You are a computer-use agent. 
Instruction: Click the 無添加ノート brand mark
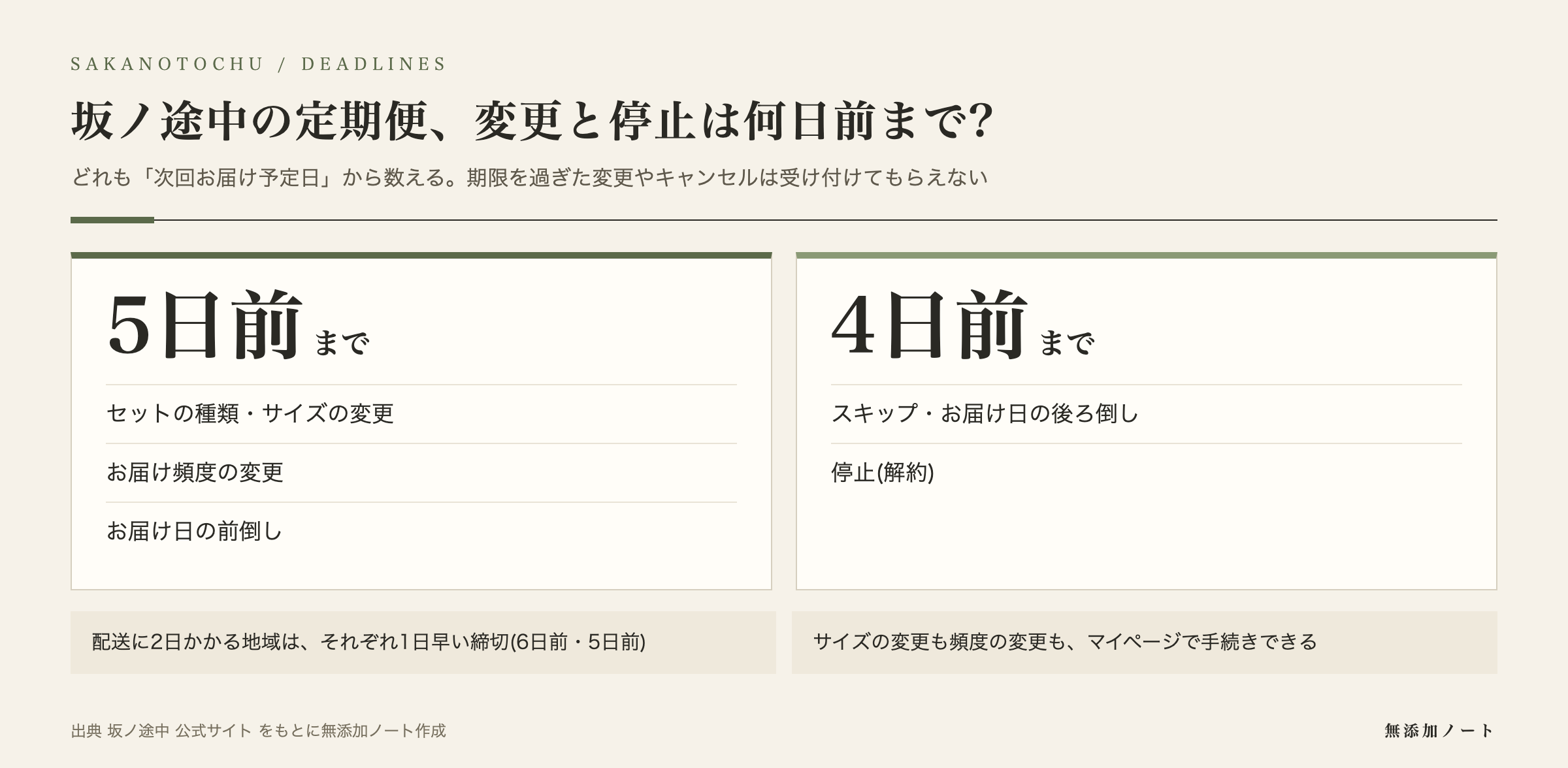(1439, 731)
